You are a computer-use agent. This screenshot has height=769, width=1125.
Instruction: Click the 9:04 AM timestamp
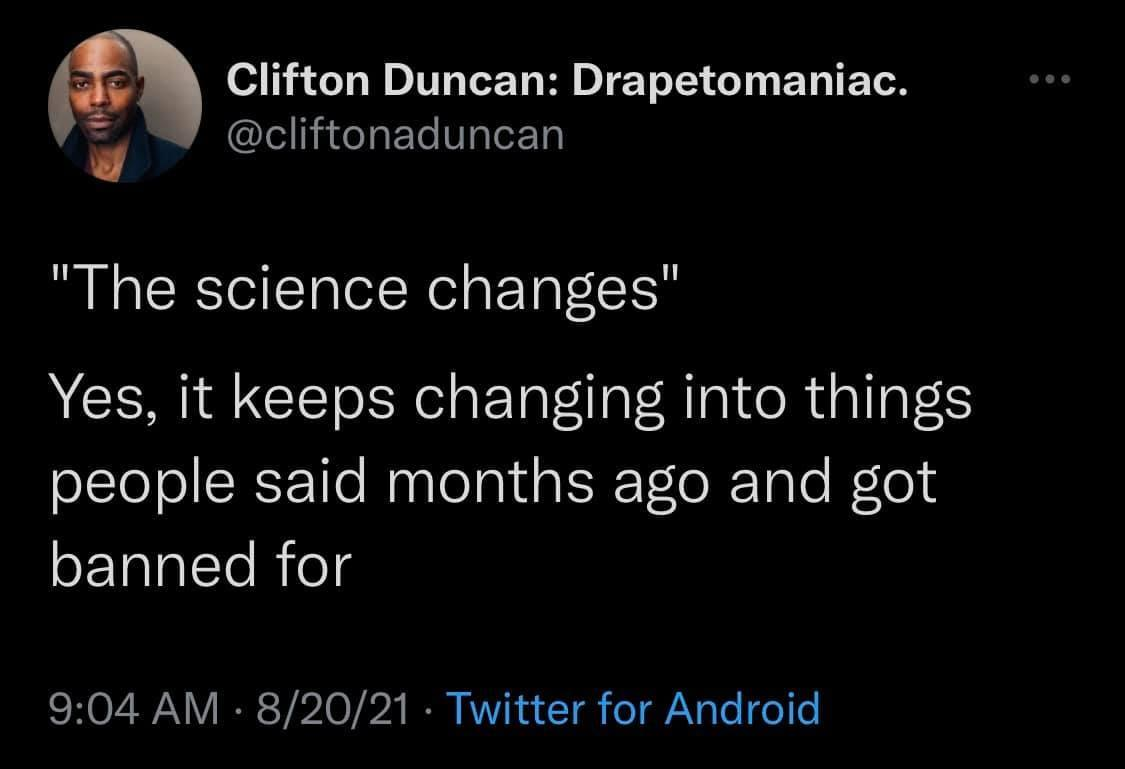coord(134,708)
